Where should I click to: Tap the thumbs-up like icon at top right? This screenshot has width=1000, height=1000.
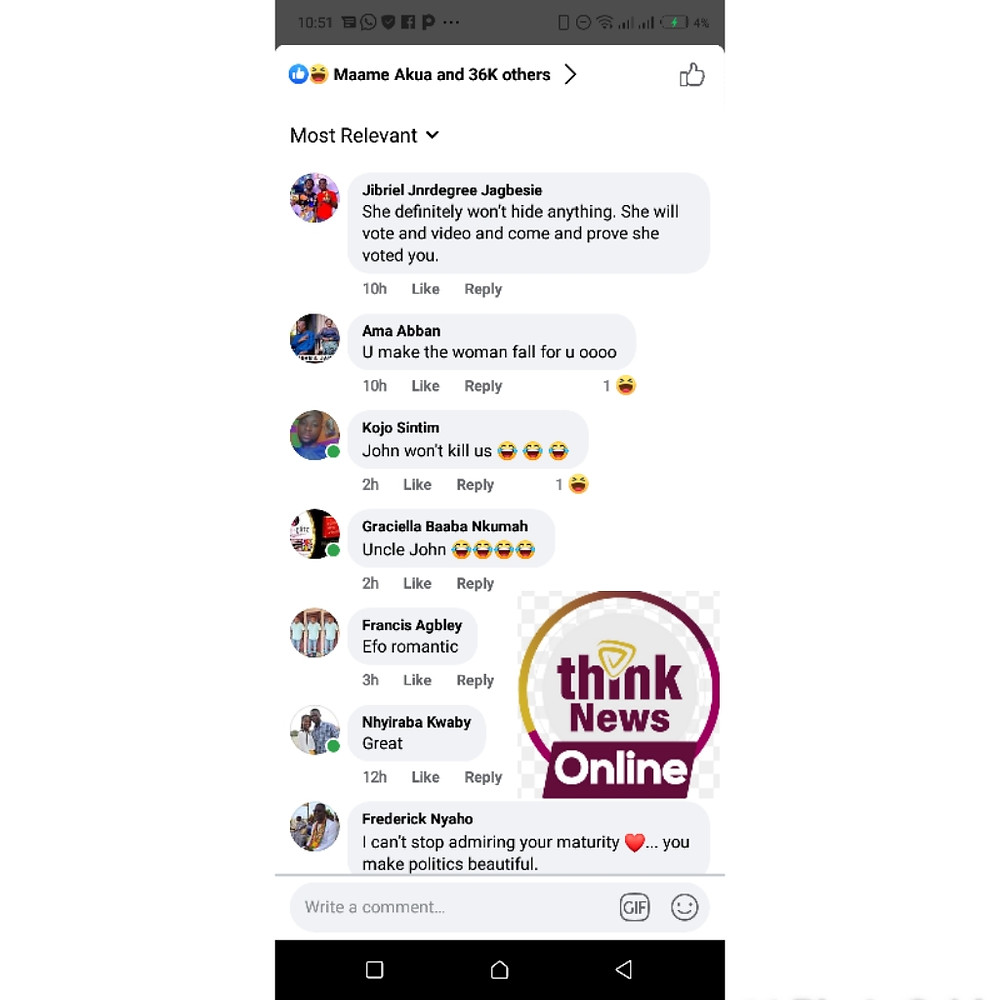(691, 75)
